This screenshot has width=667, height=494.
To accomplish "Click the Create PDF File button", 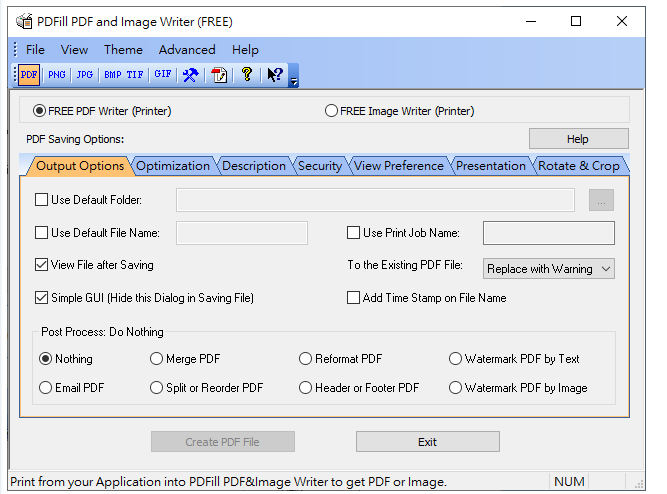I will [x=222, y=442].
